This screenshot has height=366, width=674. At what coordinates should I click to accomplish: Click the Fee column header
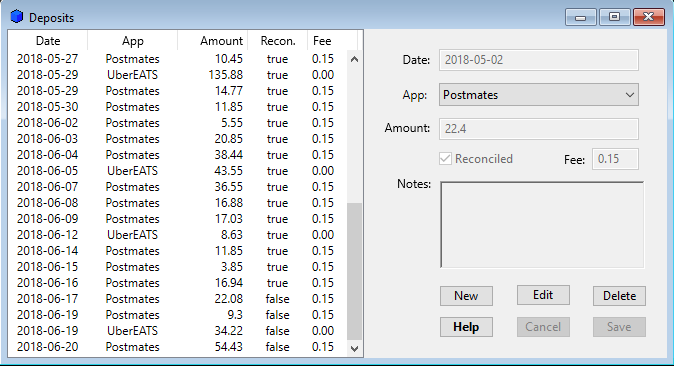pos(332,41)
